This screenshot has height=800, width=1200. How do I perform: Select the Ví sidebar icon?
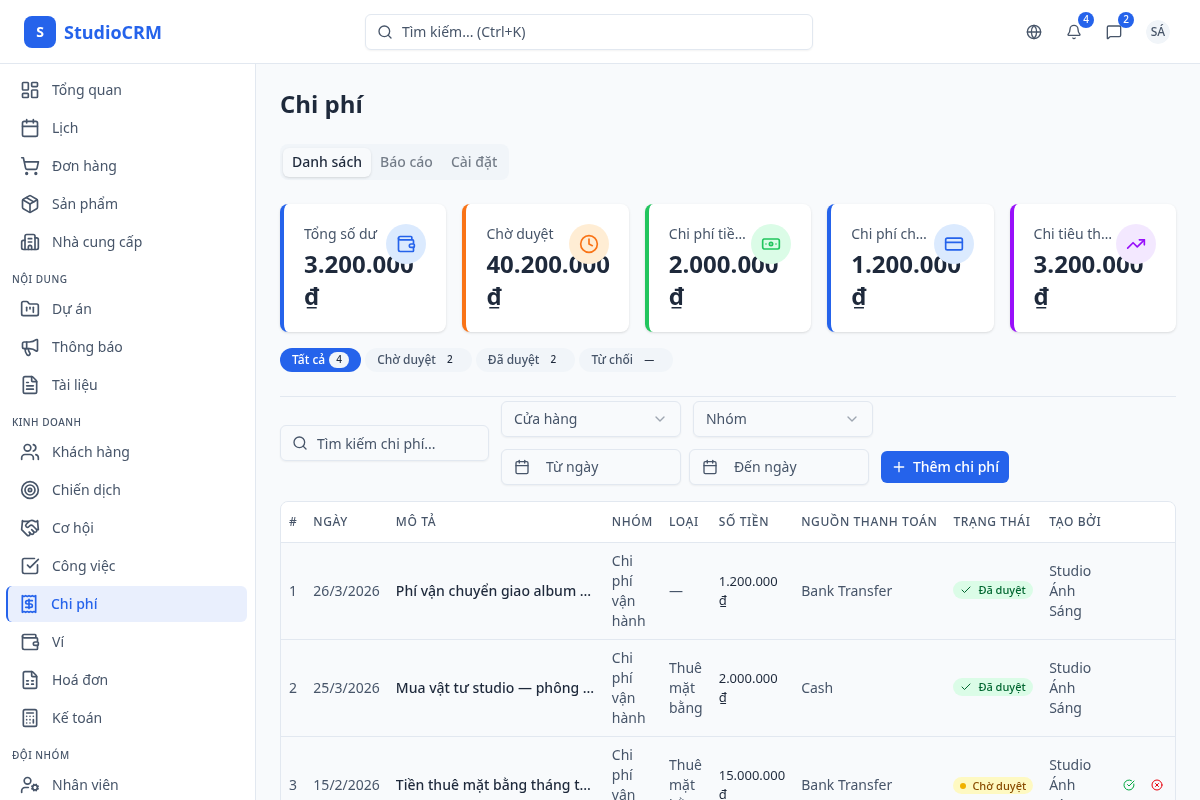point(31,641)
